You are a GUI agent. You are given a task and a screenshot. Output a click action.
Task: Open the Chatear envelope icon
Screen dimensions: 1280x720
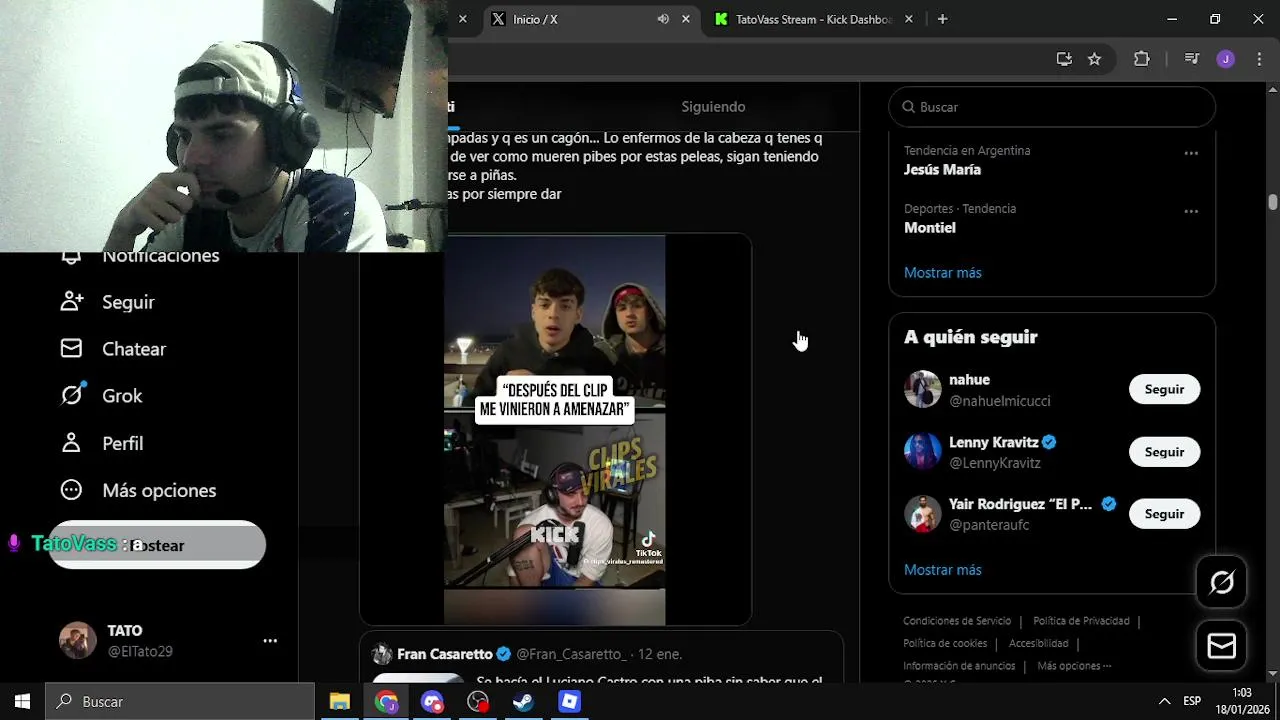pyautogui.click(x=71, y=348)
